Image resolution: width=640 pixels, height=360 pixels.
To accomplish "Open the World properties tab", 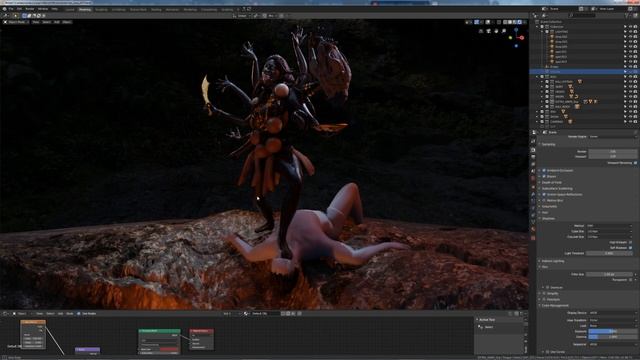I will [x=533, y=178].
